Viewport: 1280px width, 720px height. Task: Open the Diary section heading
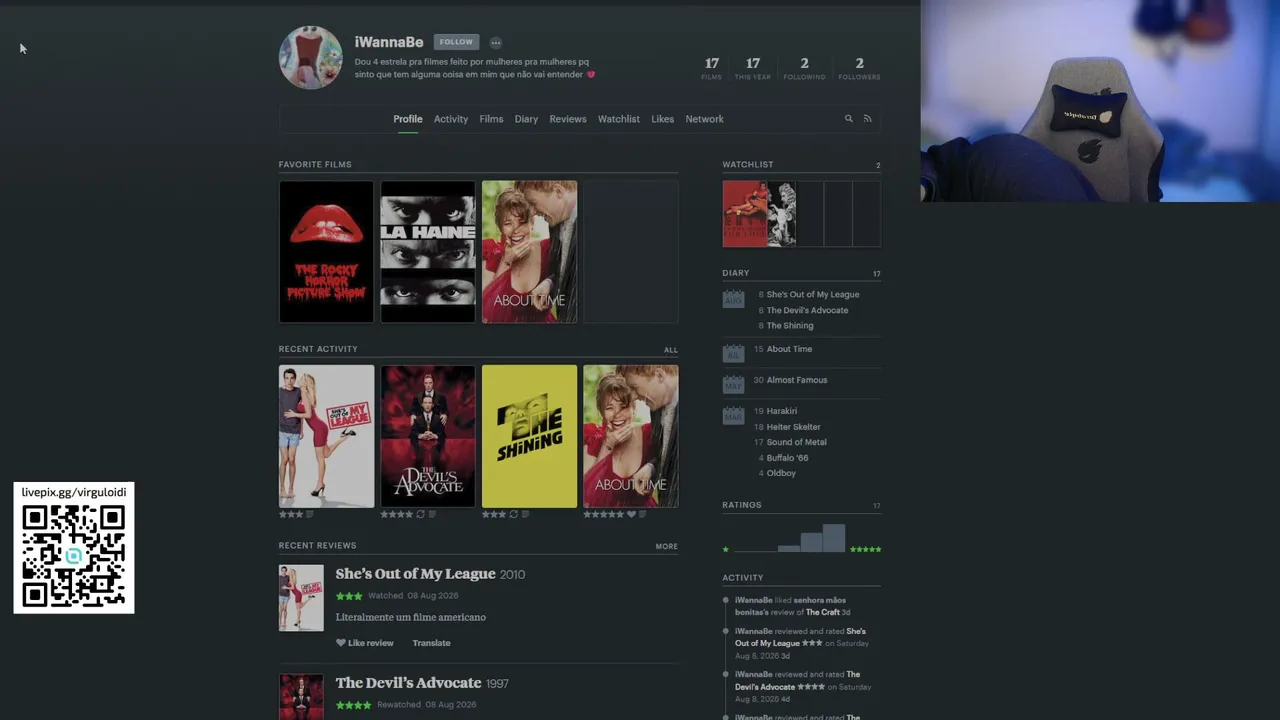pos(736,273)
